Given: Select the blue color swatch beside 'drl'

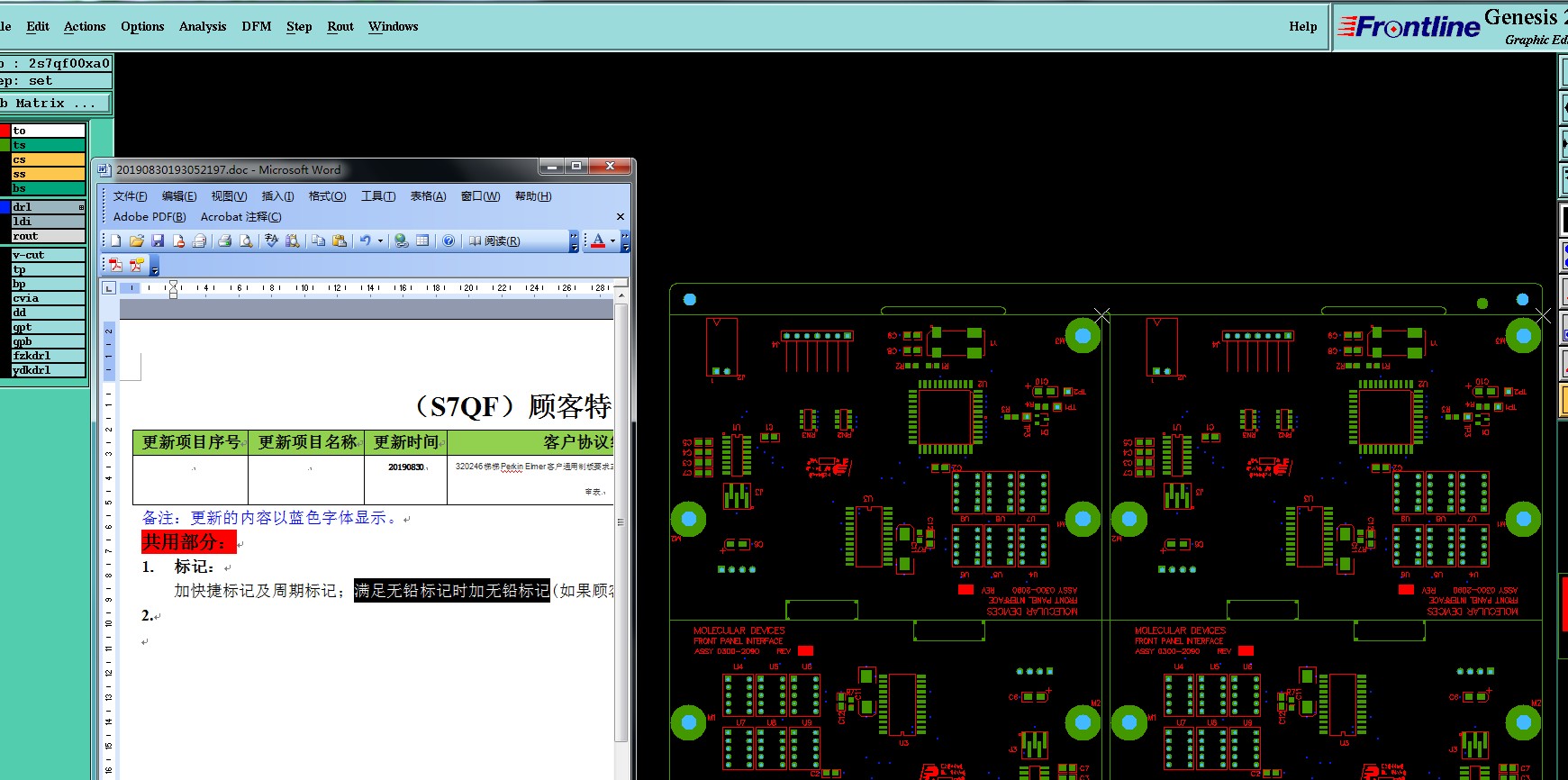Looking at the screenshot, I should (5, 207).
